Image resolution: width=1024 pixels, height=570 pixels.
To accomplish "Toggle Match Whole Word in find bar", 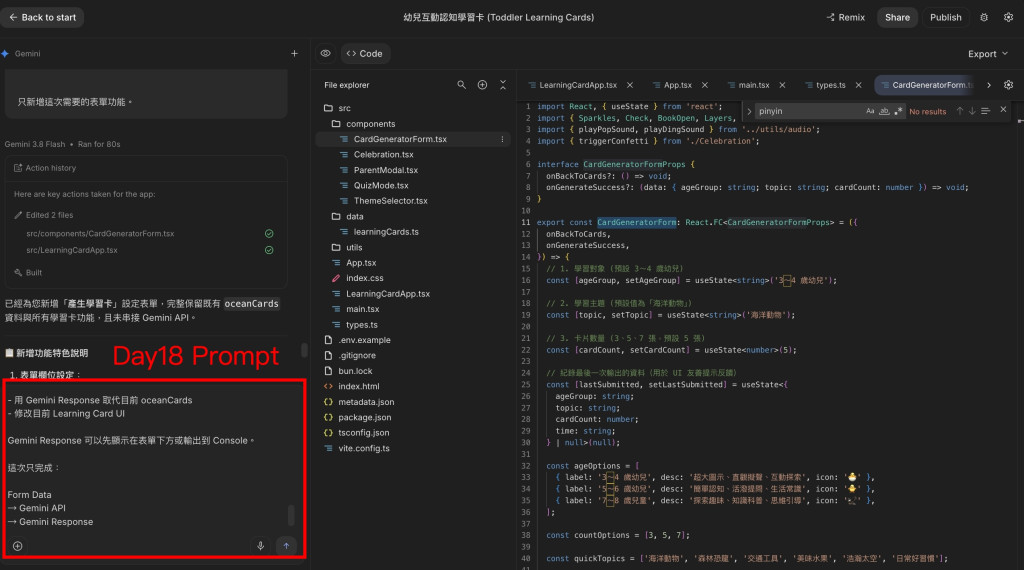I will (884, 111).
